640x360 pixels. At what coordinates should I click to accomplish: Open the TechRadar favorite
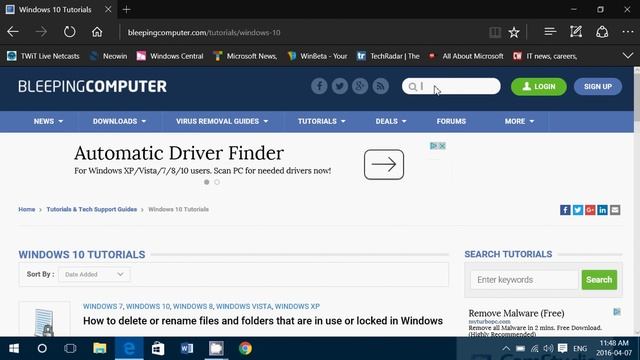click(x=388, y=56)
